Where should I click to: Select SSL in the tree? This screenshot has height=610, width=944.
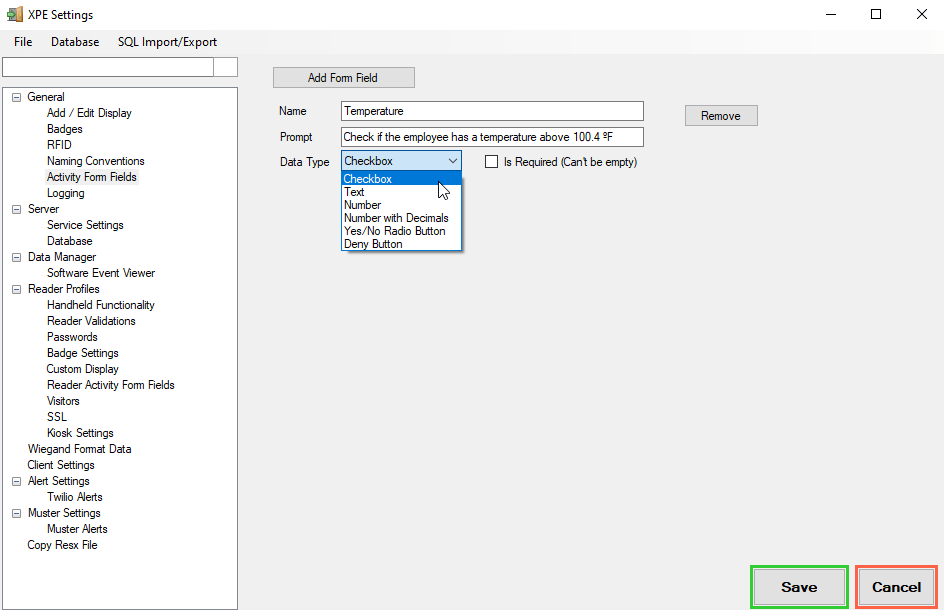57,417
